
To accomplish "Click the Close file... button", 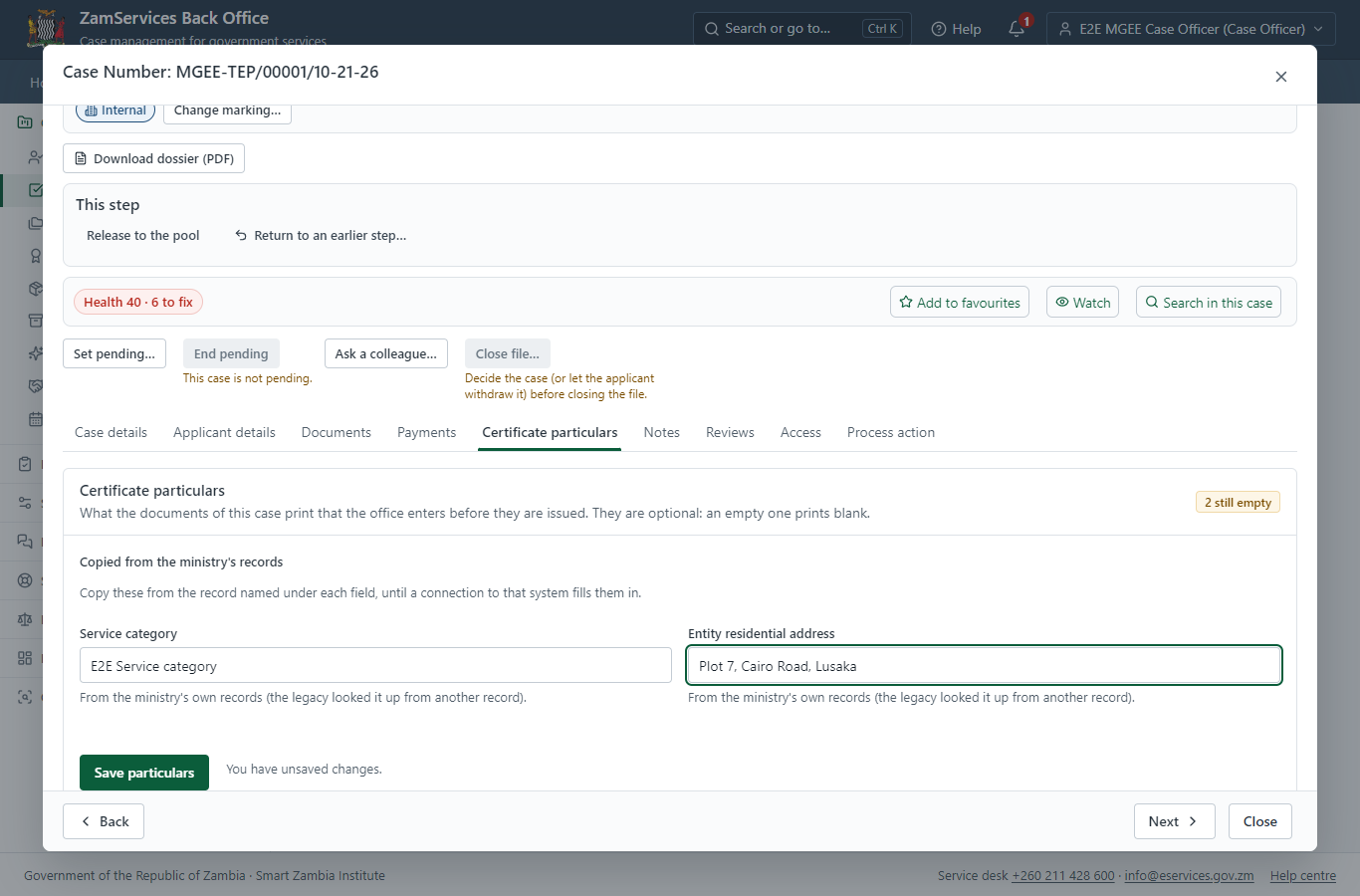I will point(508,353).
